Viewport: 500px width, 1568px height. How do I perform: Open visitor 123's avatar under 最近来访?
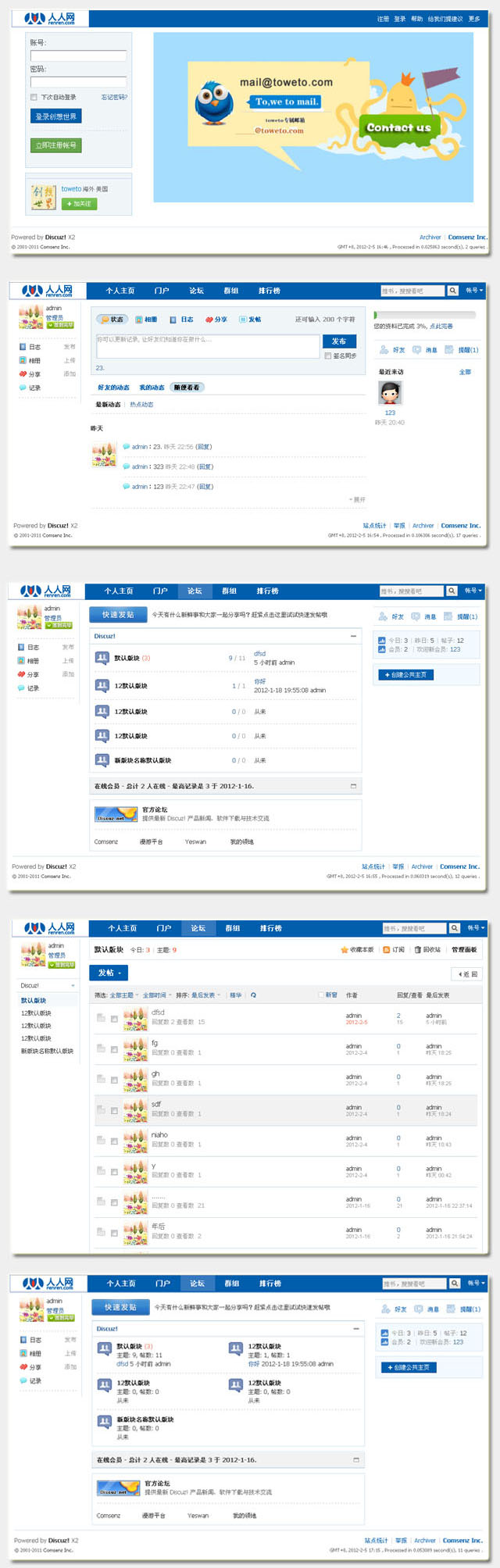(390, 392)
